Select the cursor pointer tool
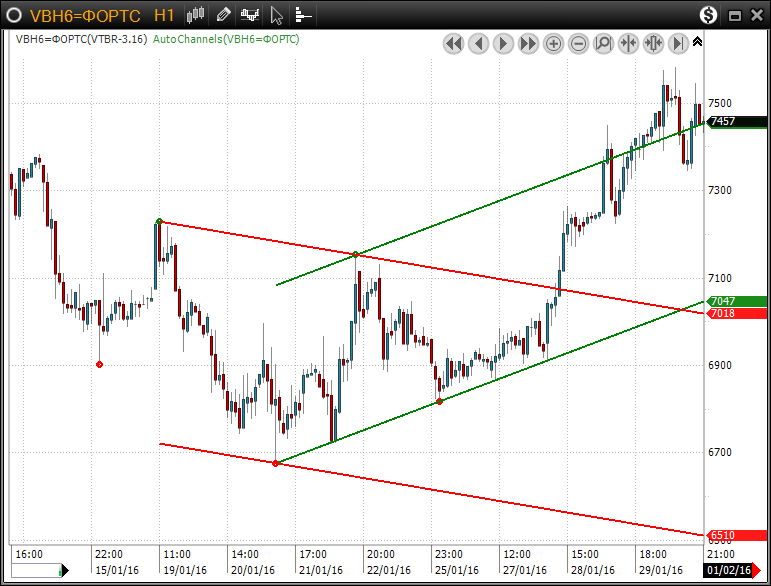771x586 pixels. pyautogui.click(x=277, y=14)
